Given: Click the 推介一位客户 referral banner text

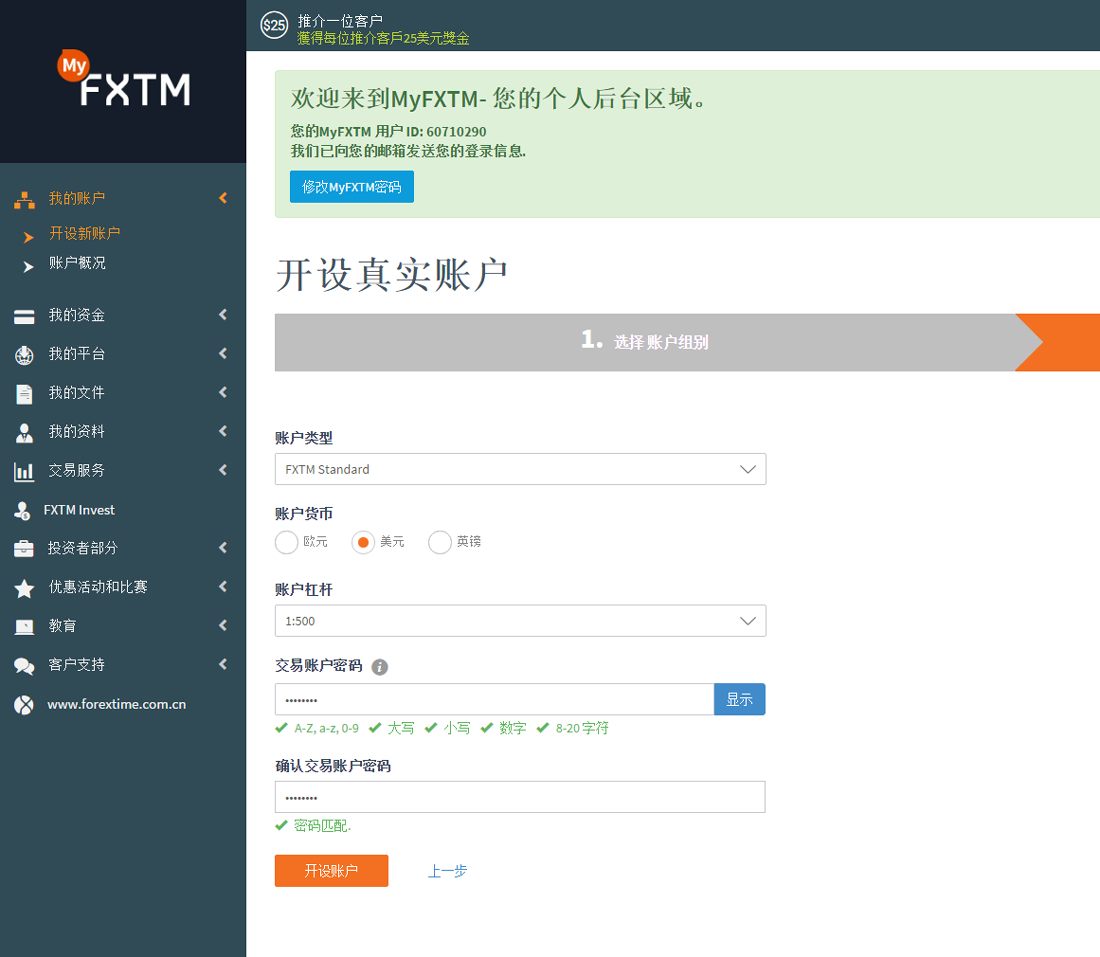Looking at the screenshot, I should pos(340,20).
